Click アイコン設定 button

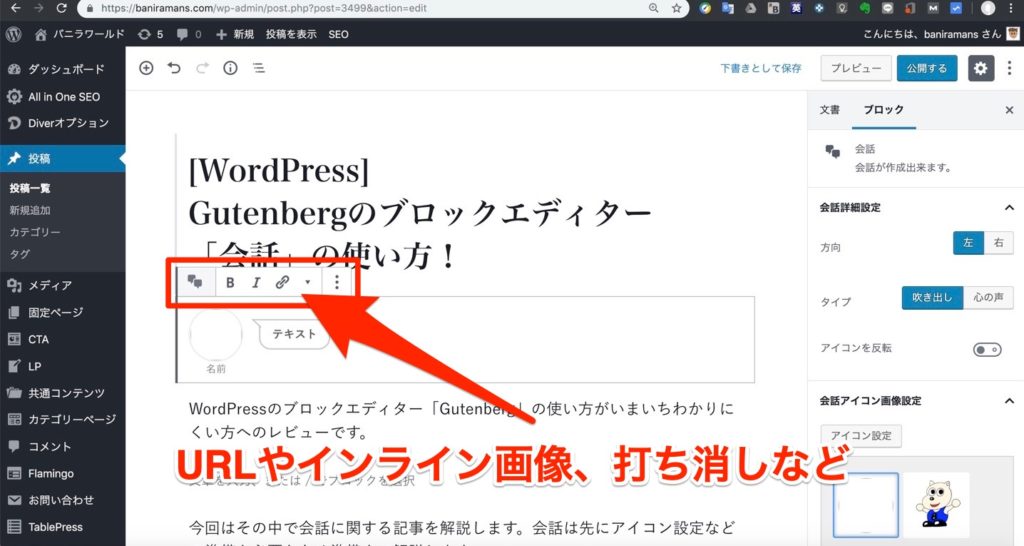coord(861,436)
